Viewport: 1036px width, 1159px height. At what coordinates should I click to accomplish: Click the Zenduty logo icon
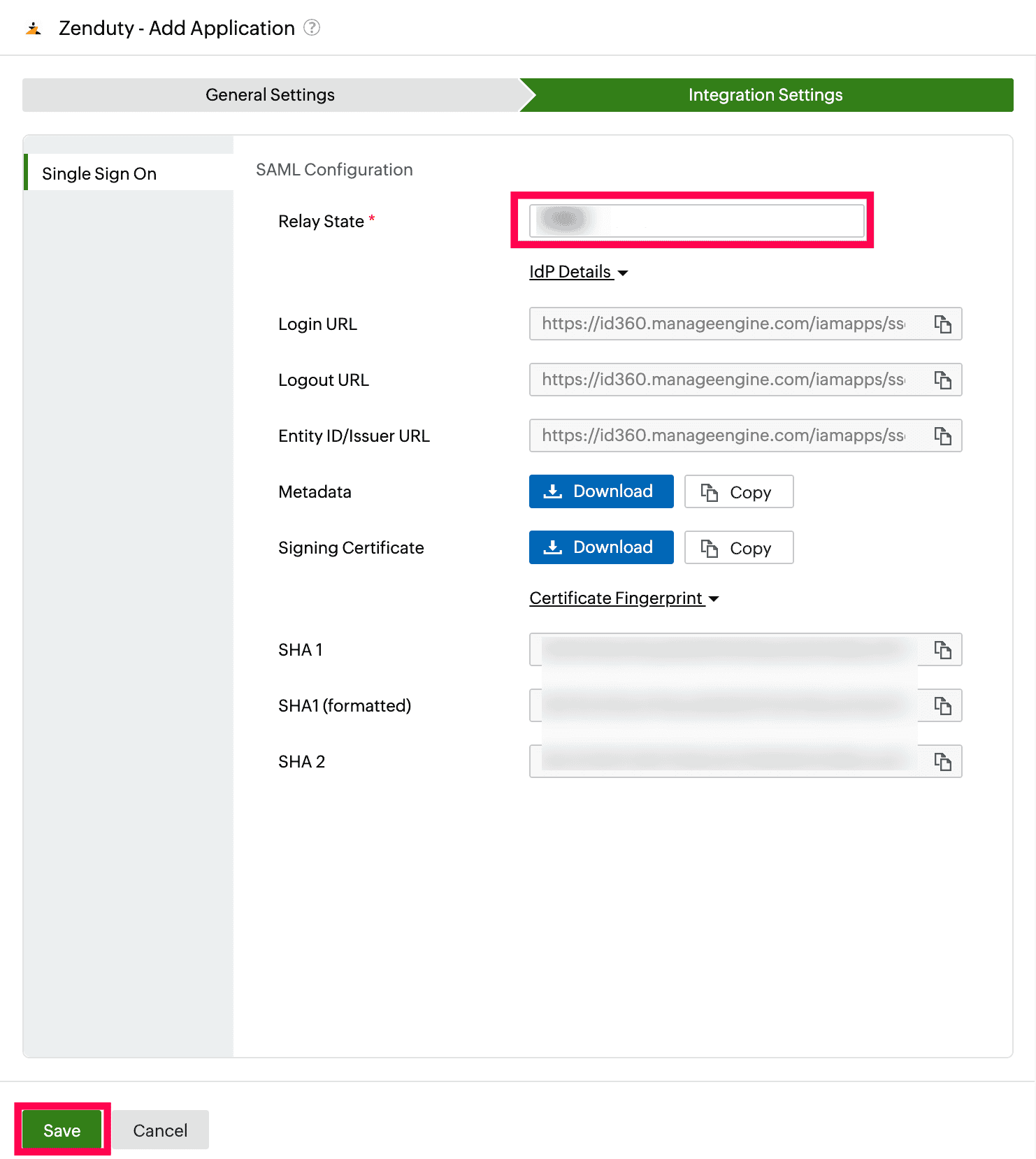pos(34,29)
